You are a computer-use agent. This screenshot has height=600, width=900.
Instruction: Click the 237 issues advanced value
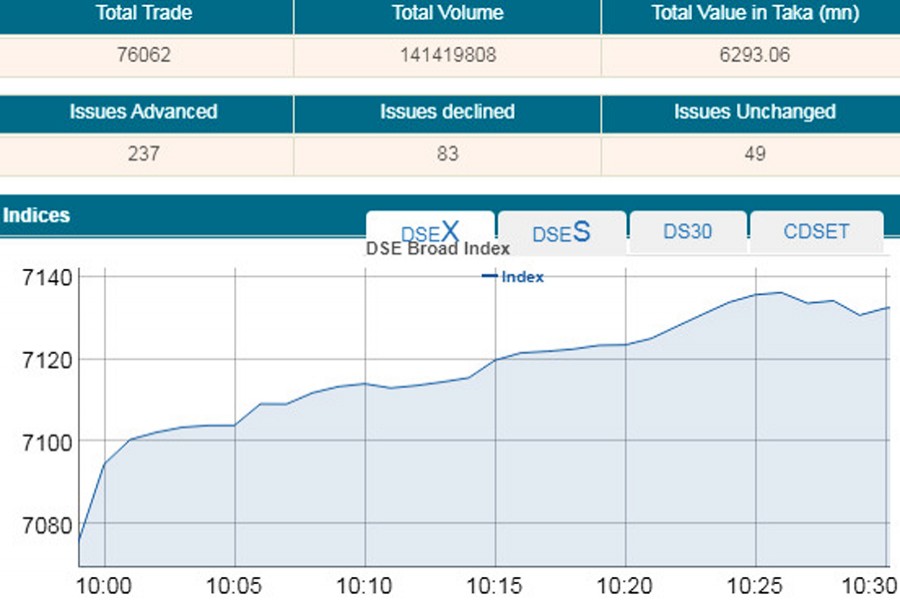coord(144,153)
